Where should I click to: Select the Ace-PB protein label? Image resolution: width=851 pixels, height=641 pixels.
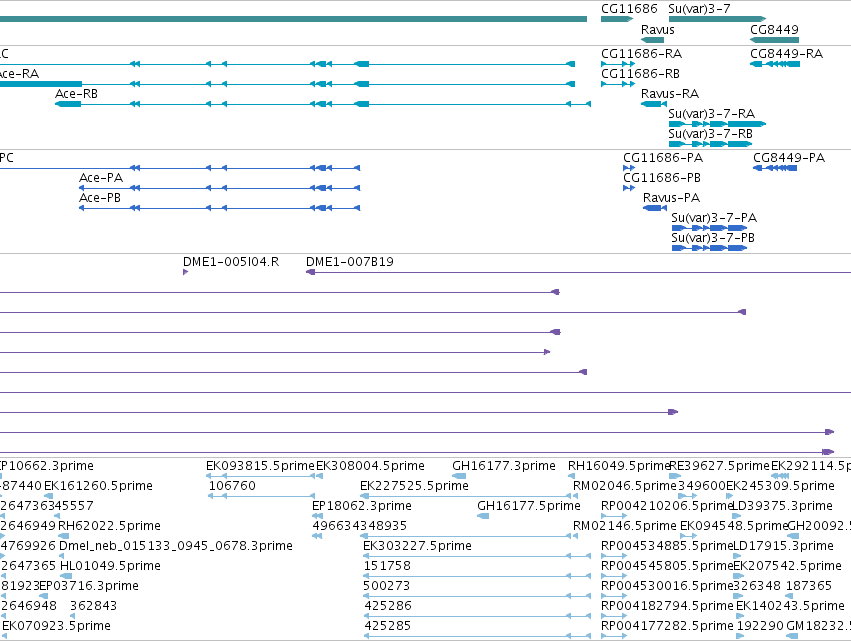pos(100,198)
